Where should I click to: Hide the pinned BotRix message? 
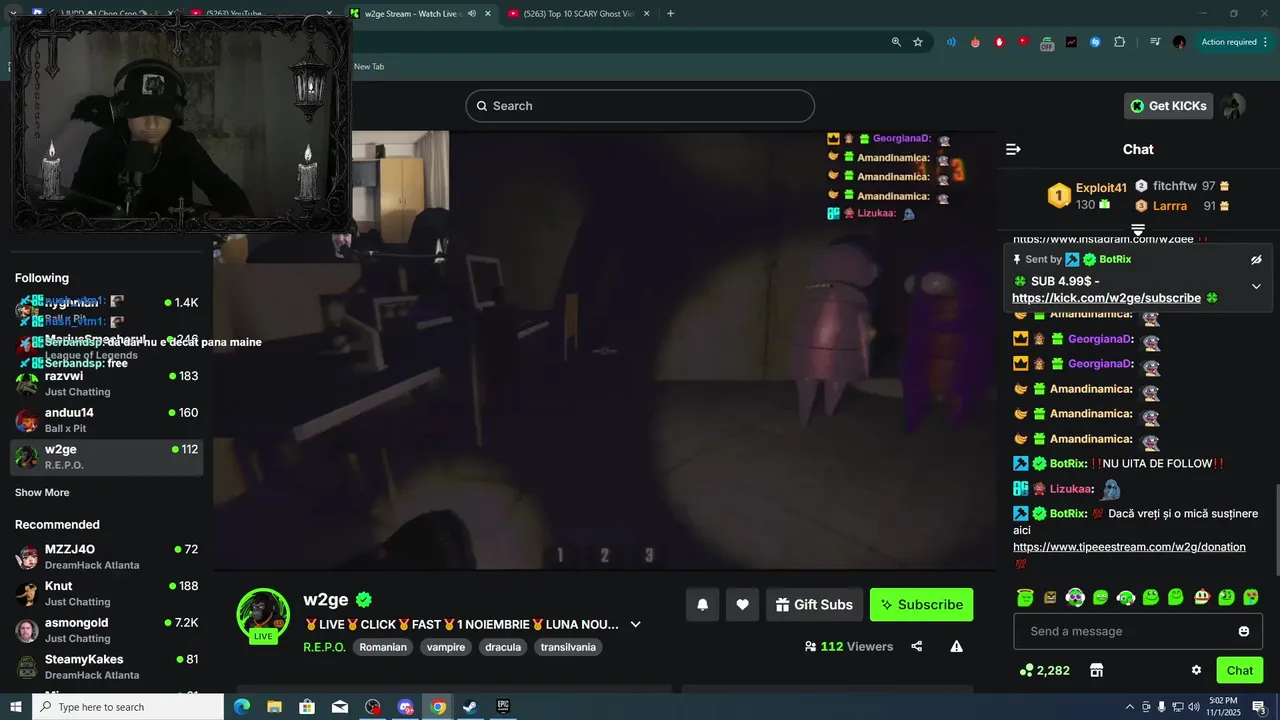point(1256,259)
